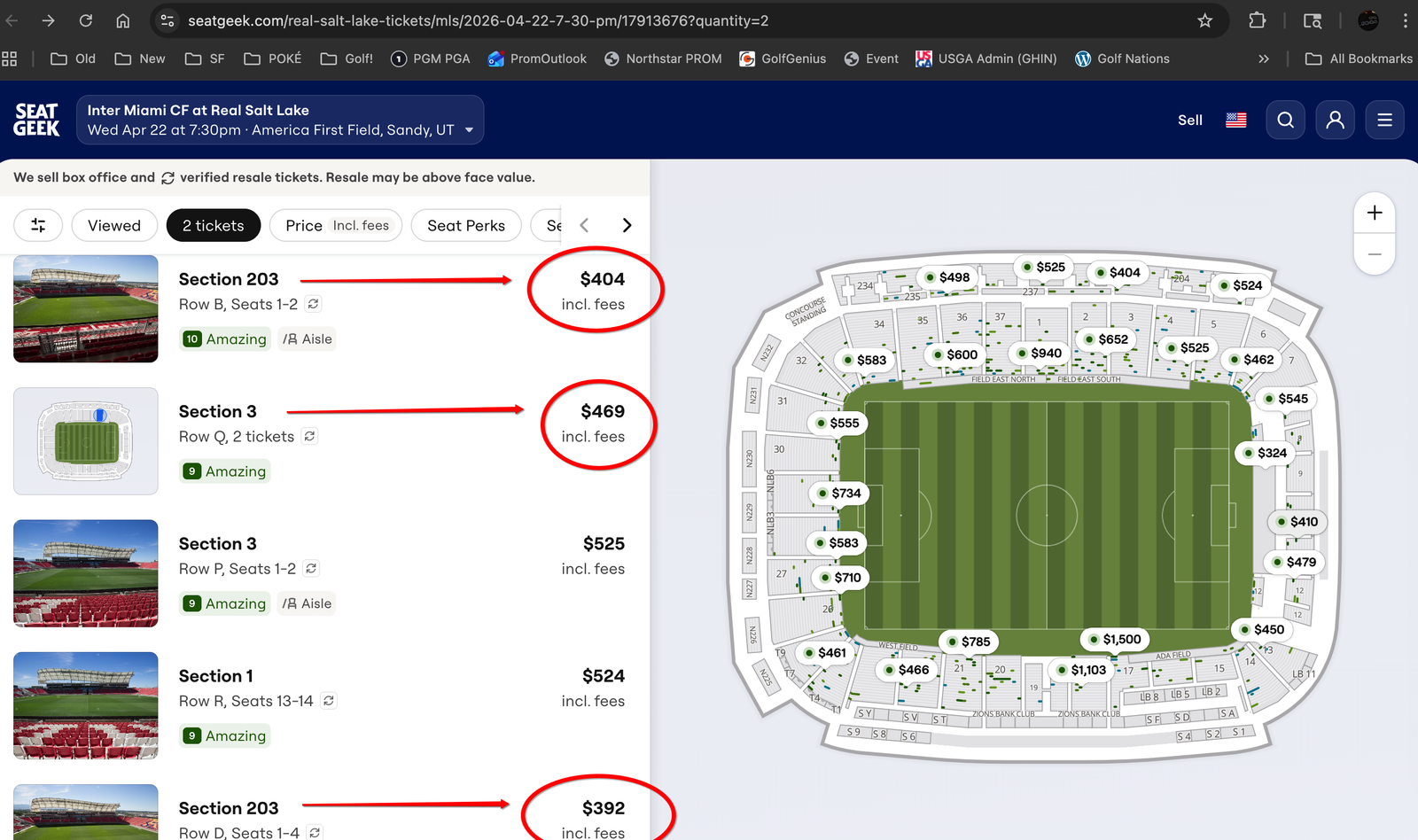This screenshot has width=1418, height=840.
Task: Open the Section 203 Row B thumbnail
Action: [86, 308]
